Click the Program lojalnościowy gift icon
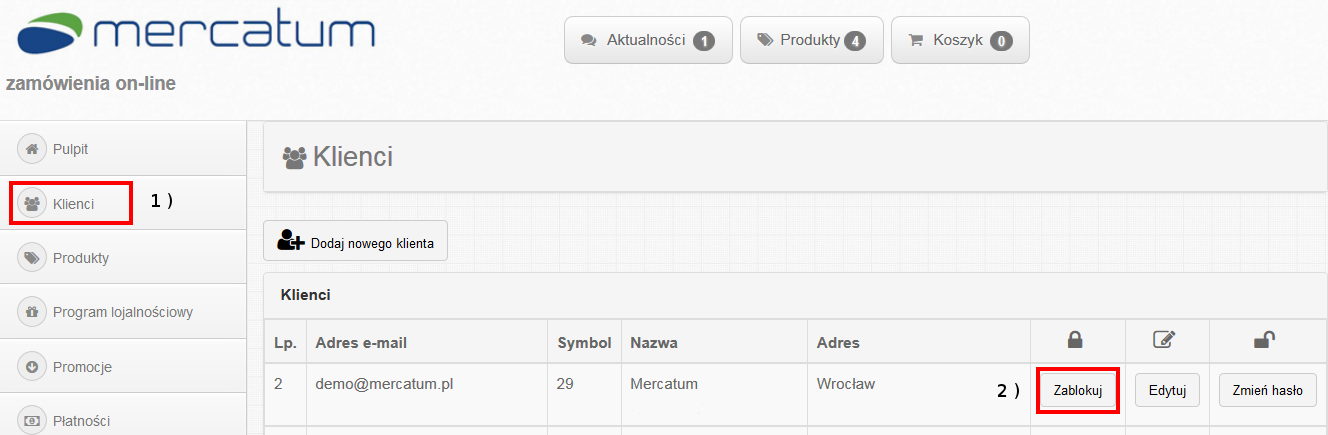This screenshot has height=435, width=1328. pos(32,312)
